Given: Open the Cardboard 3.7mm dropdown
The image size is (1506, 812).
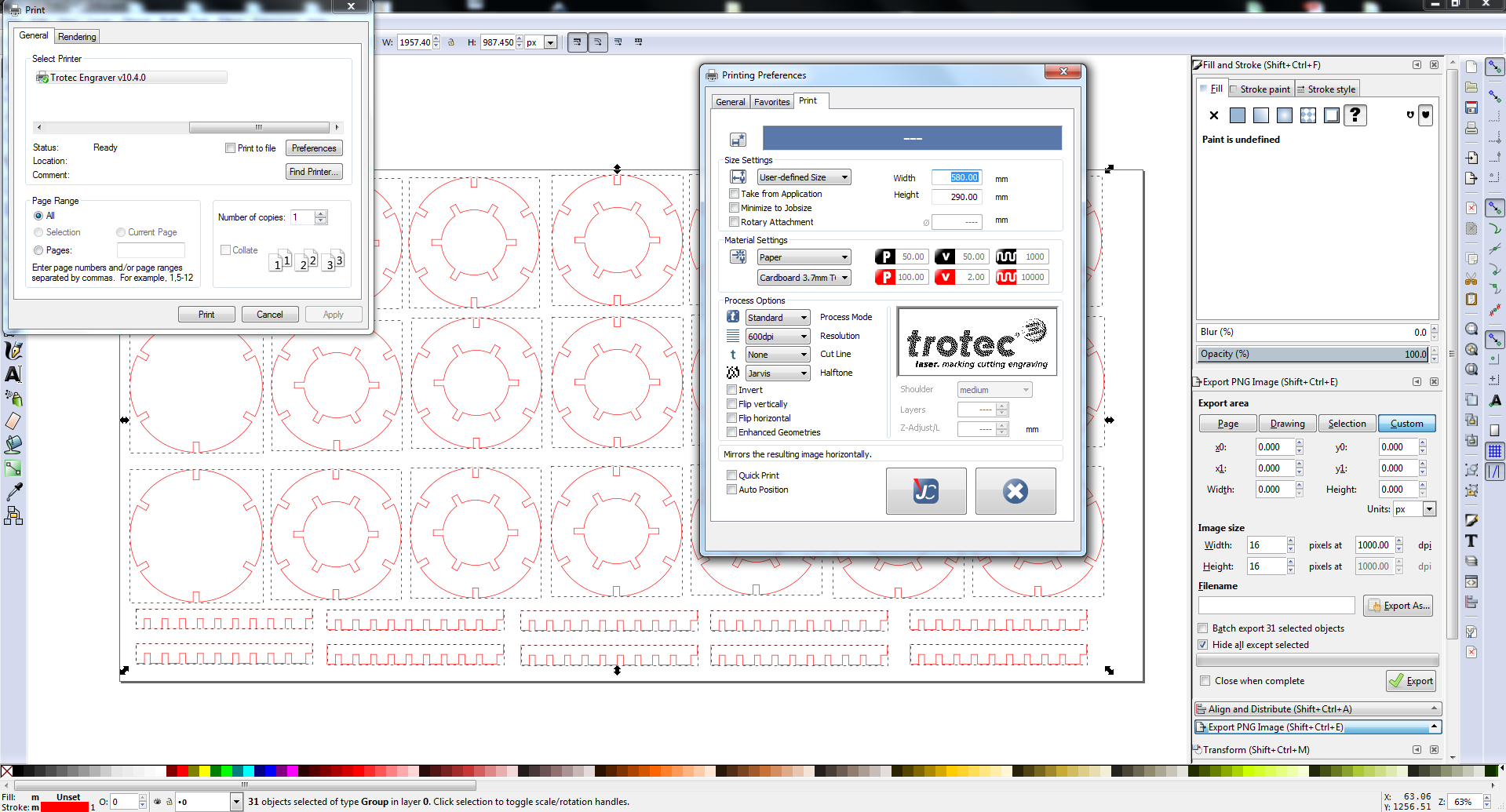Looking at the screenshot, I should pos(804,278).
